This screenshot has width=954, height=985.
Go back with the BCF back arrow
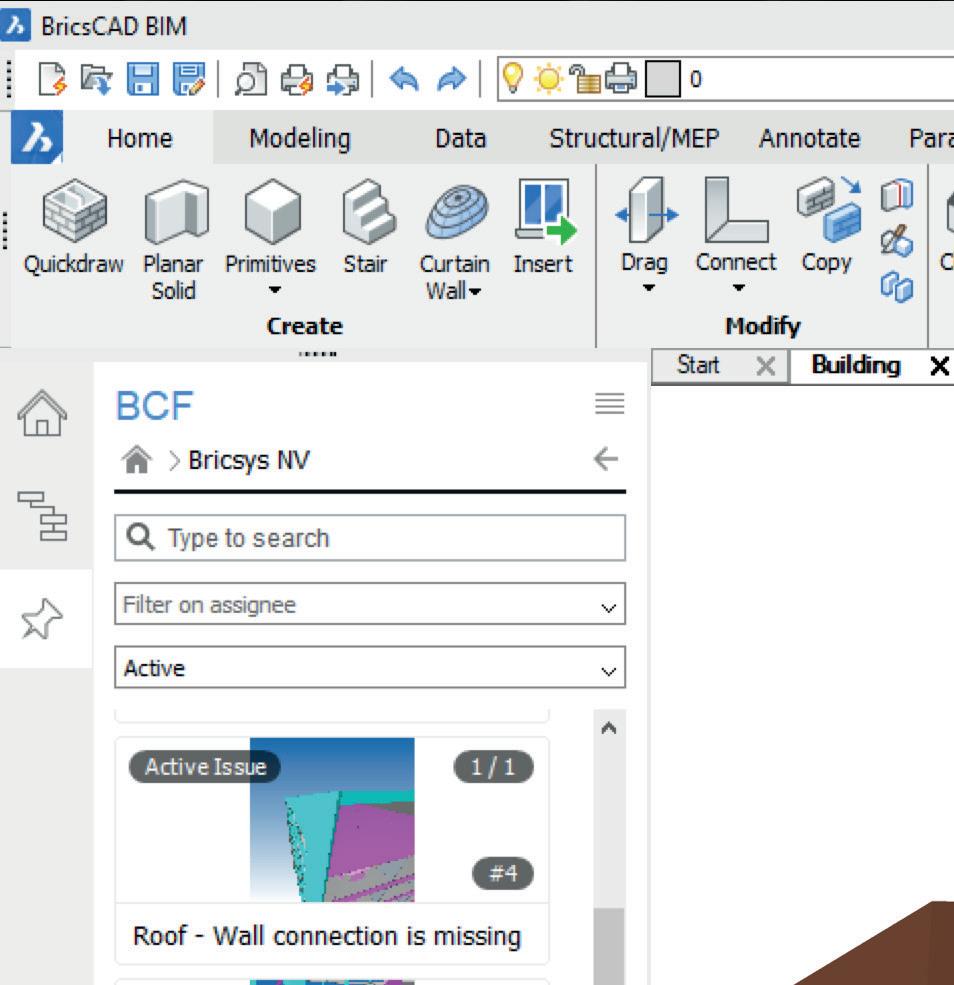pyautogui.click(x=606, y=459)
